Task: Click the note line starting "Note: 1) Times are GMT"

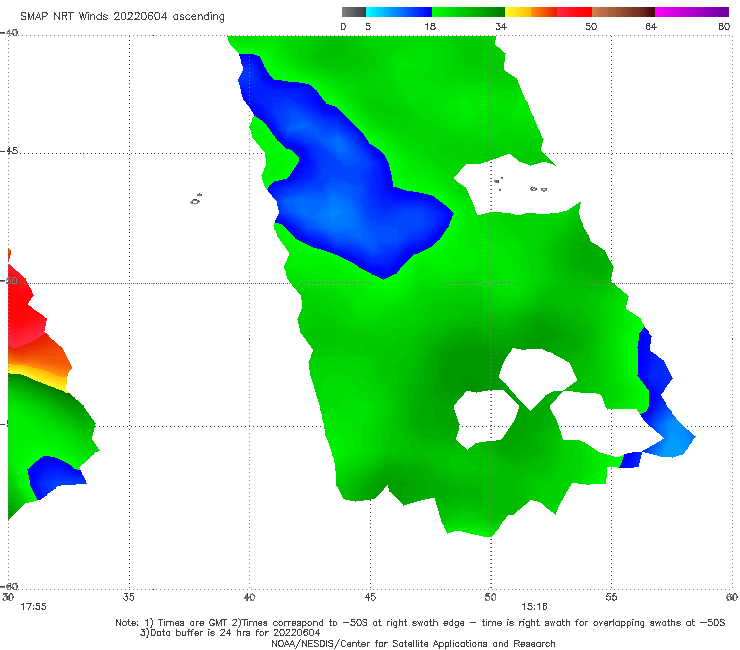Action: coord(420,623)
